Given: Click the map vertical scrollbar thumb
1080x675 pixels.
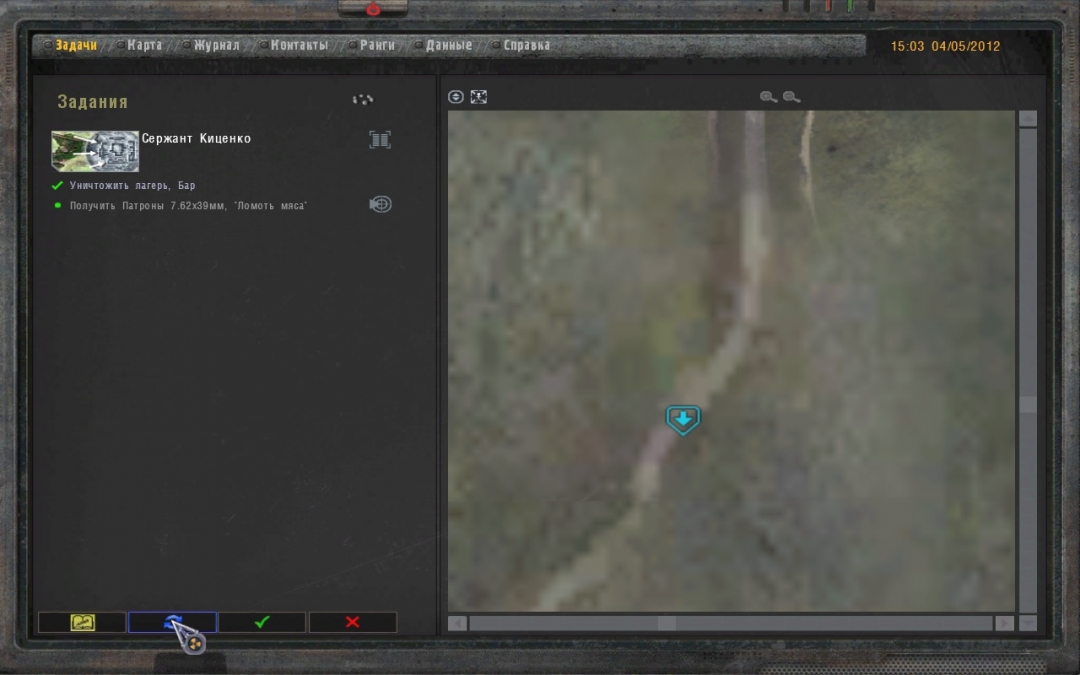Looking at the screenshot, I should pos(1028,404).
